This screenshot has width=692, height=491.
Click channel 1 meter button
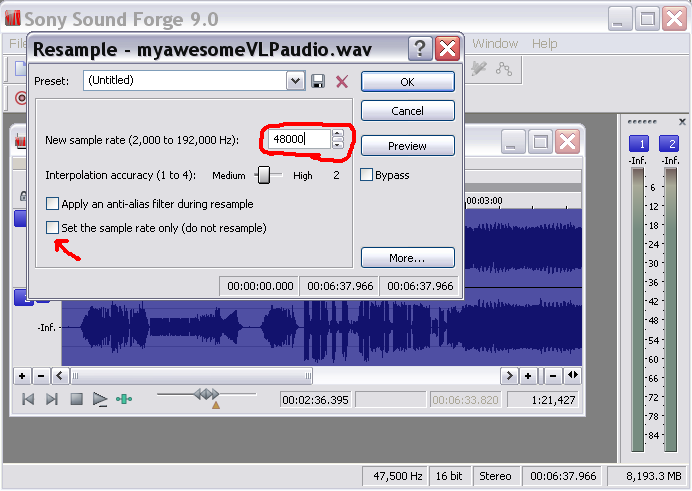[x=639, y=144]
